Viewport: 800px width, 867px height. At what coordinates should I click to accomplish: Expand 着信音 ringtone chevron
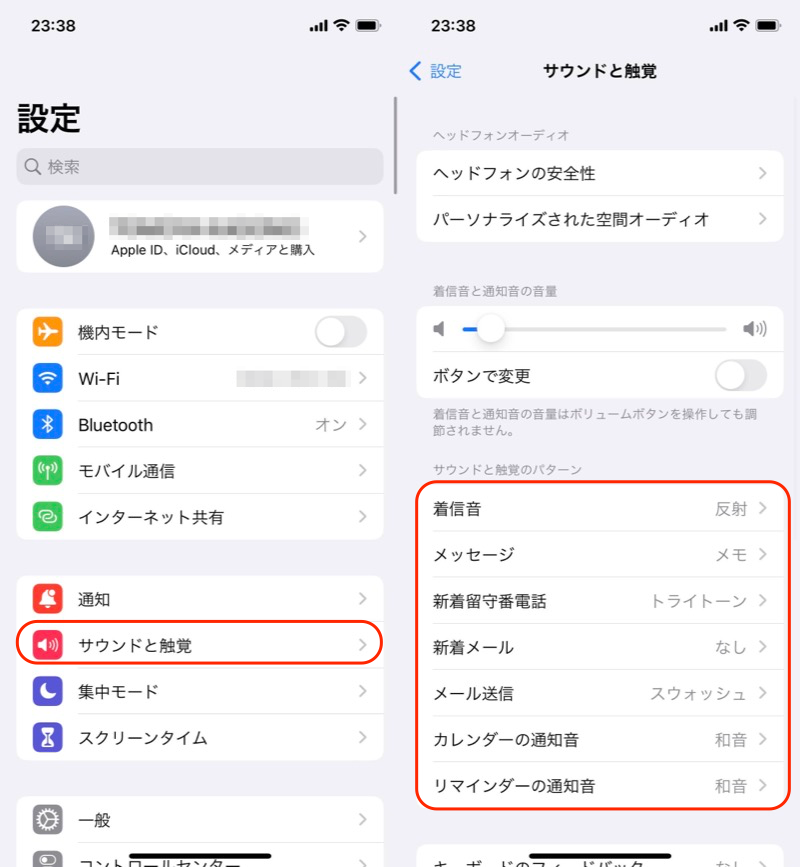tap(763, 508)
